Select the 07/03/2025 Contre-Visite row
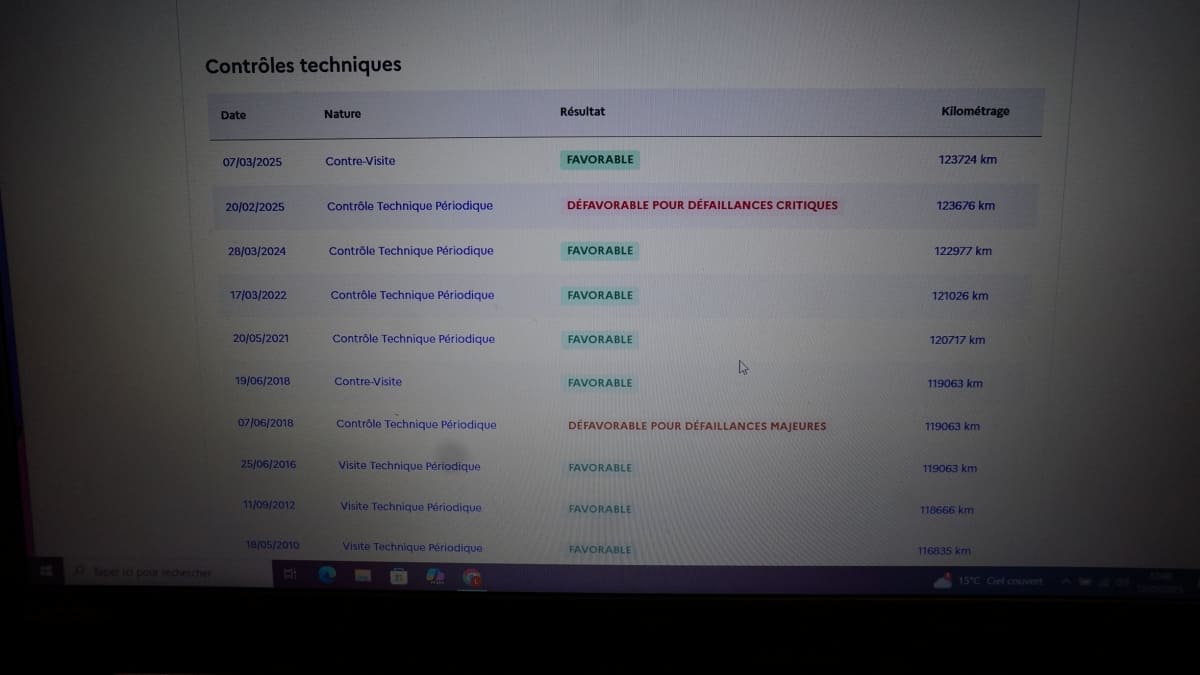Viewport: 1200px width, 675px height. click(360, 161)
